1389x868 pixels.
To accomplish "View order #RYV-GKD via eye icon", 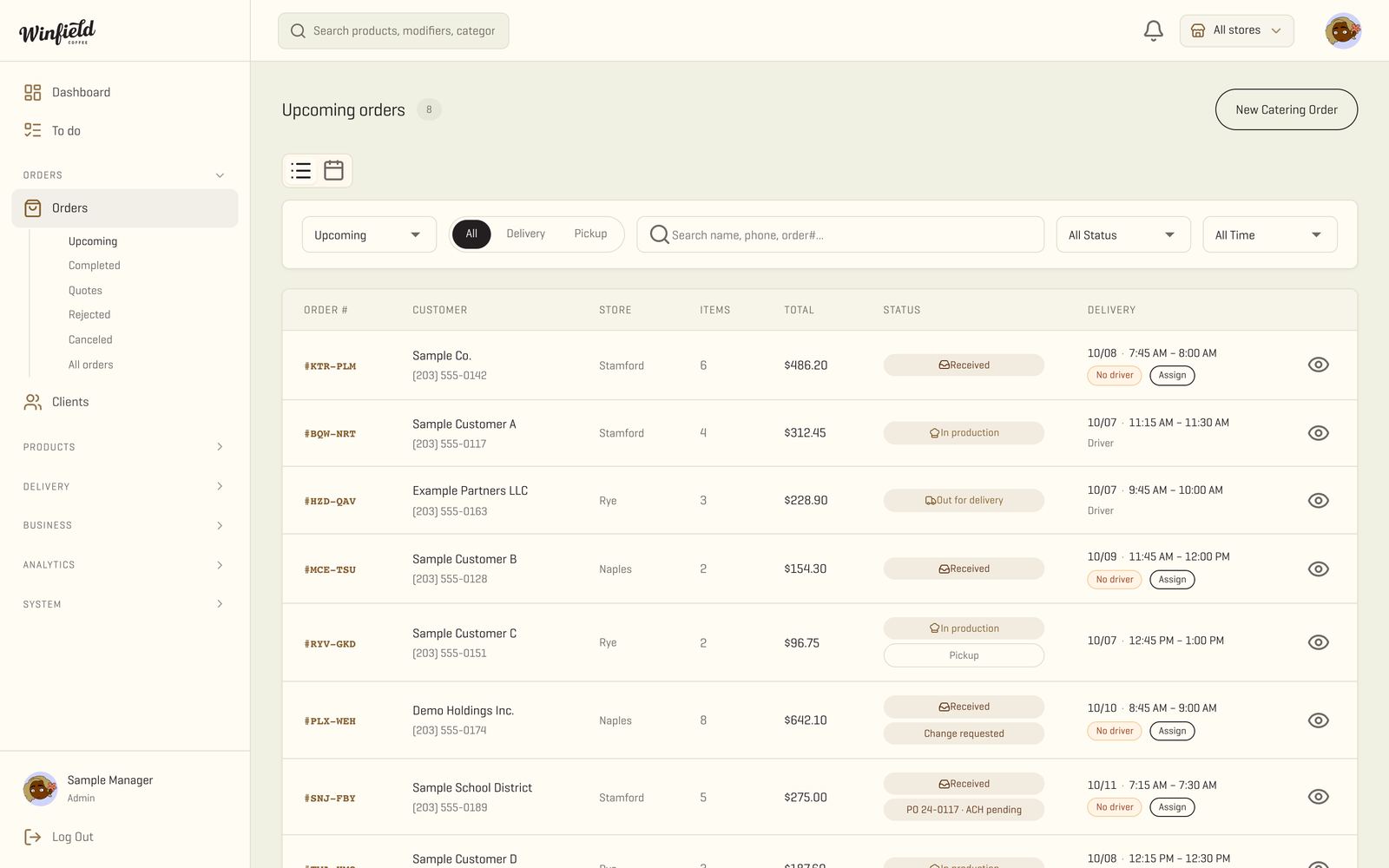I will click(x=1318, y=642).
